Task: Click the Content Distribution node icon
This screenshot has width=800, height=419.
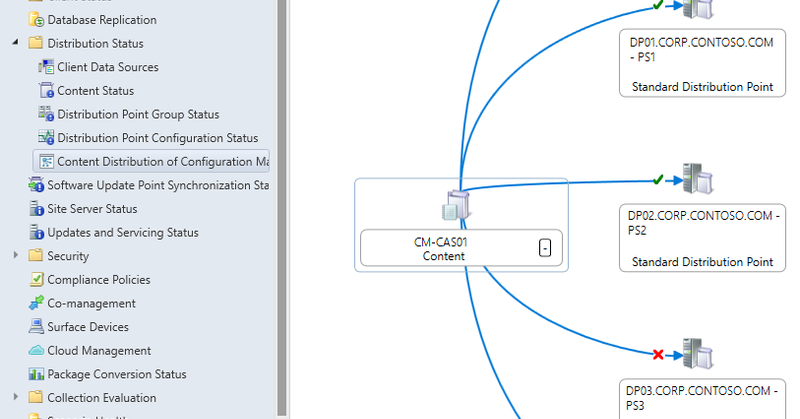Action: click(x=46, y=161)
